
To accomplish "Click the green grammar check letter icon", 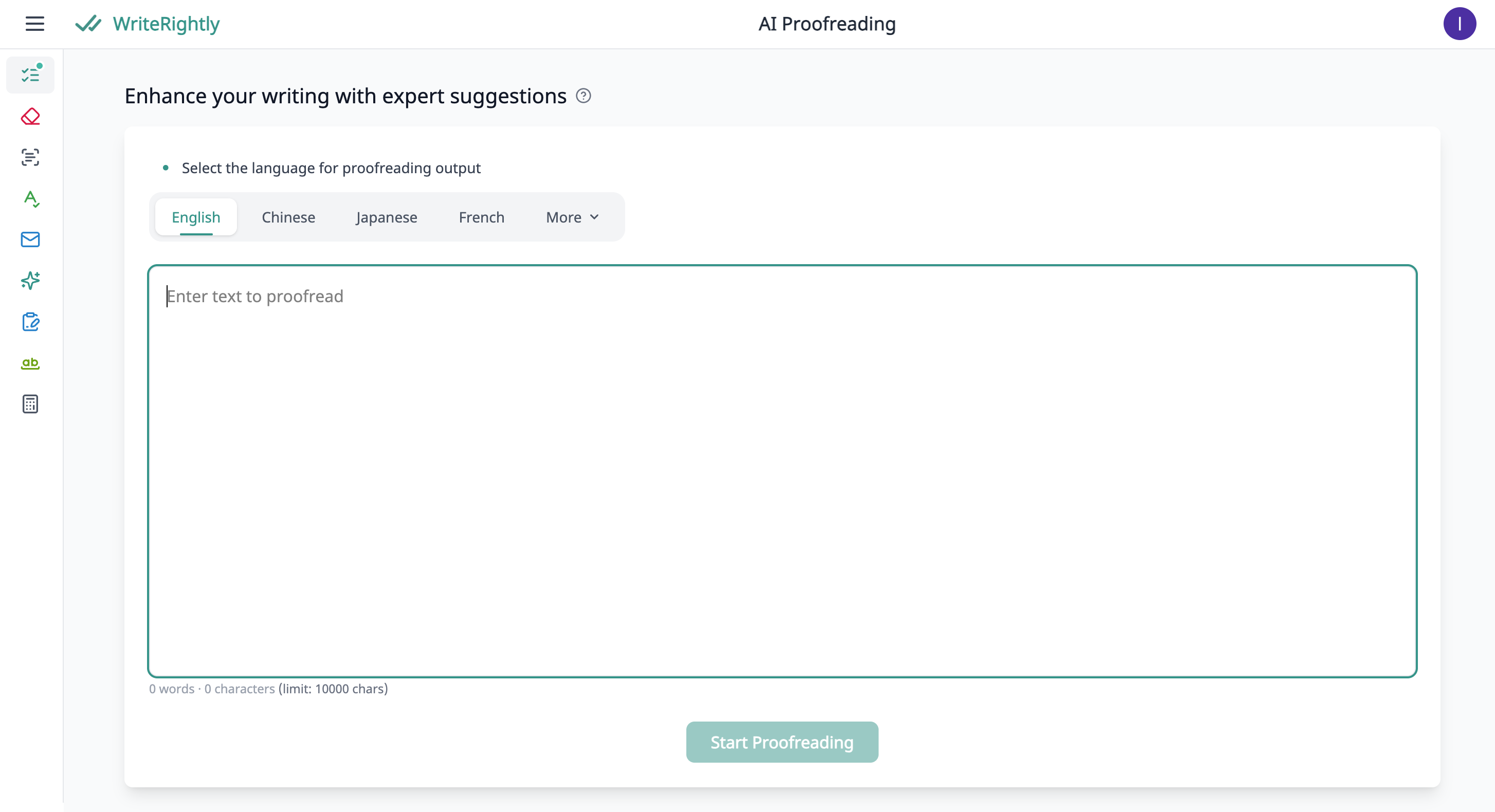I will (x=30, y=199).
